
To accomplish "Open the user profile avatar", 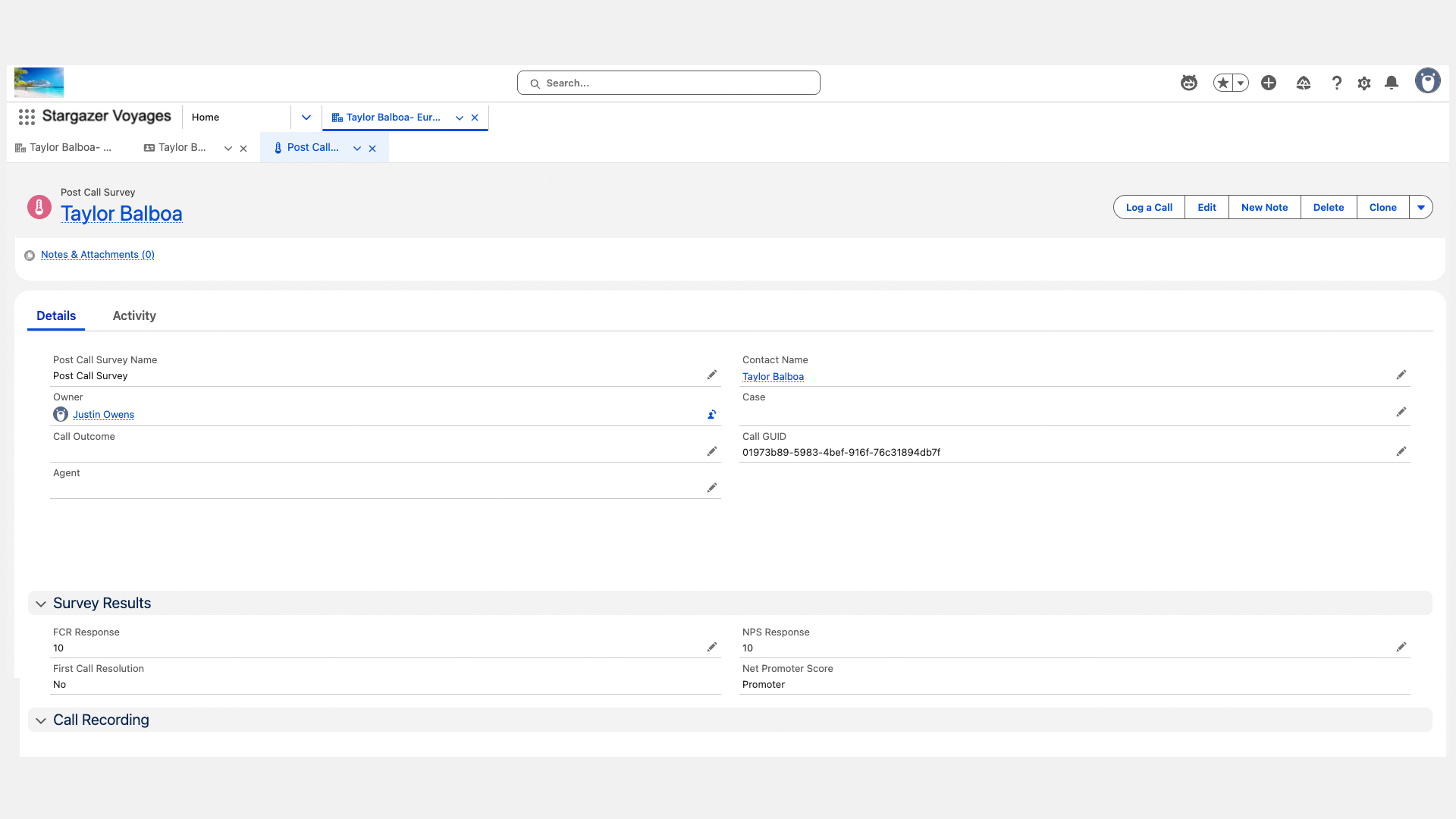I will coord(1427,81).
